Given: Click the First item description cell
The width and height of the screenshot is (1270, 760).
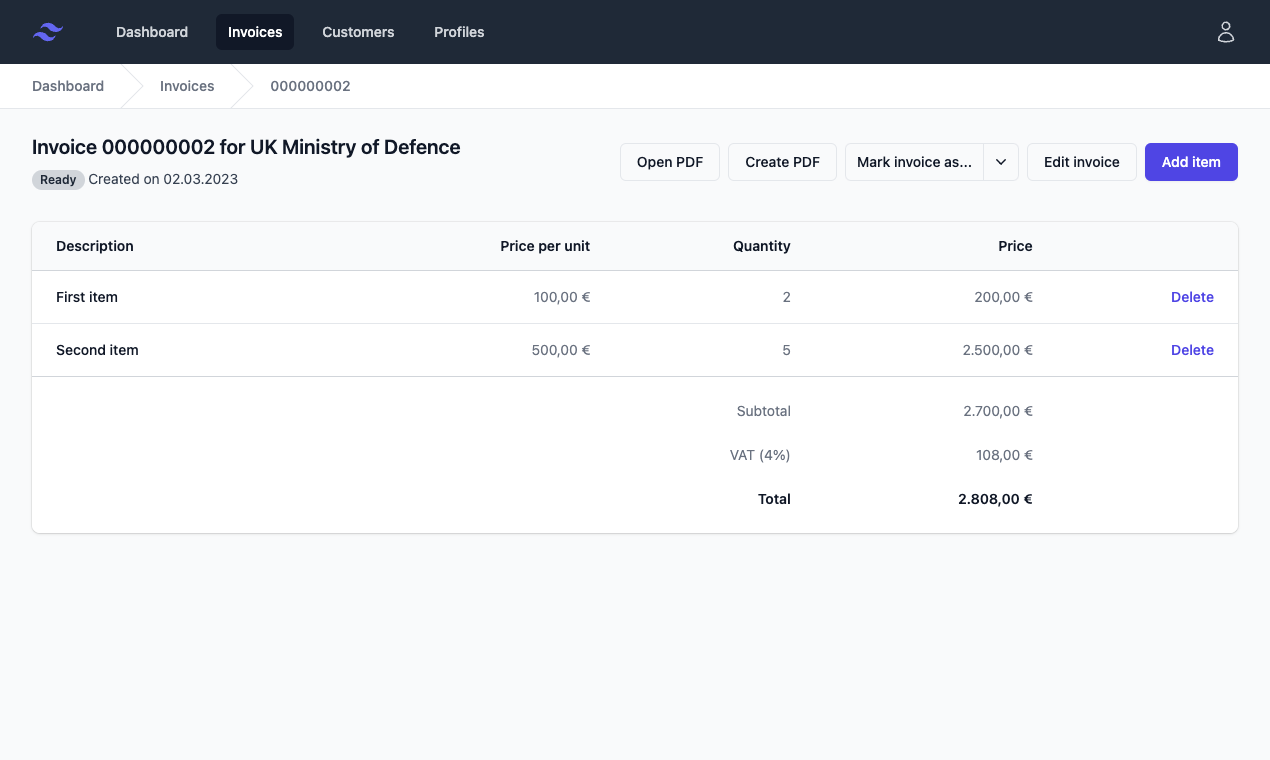Looking at the screenshot, I should coord(87,297).
